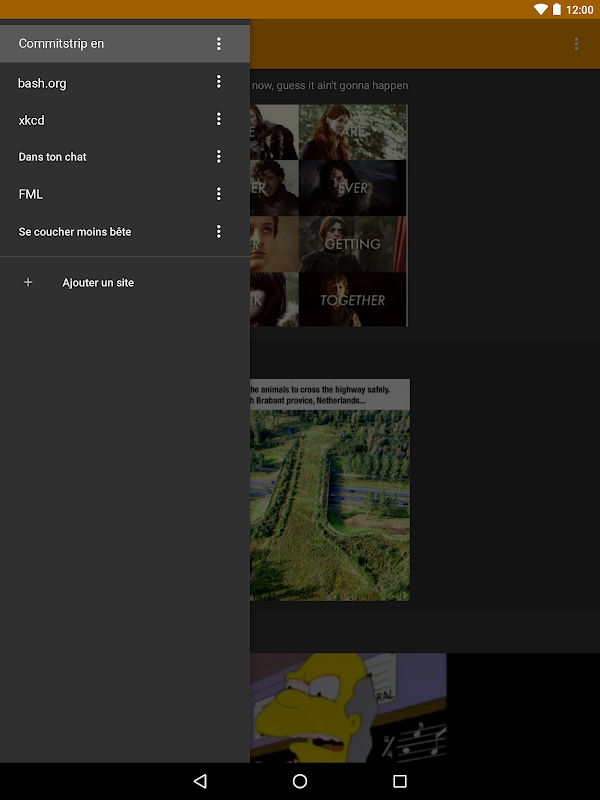Tap the Android back navigation button
Image resolution: width=600 pixels, height=800 pixels.
(200, 781)
